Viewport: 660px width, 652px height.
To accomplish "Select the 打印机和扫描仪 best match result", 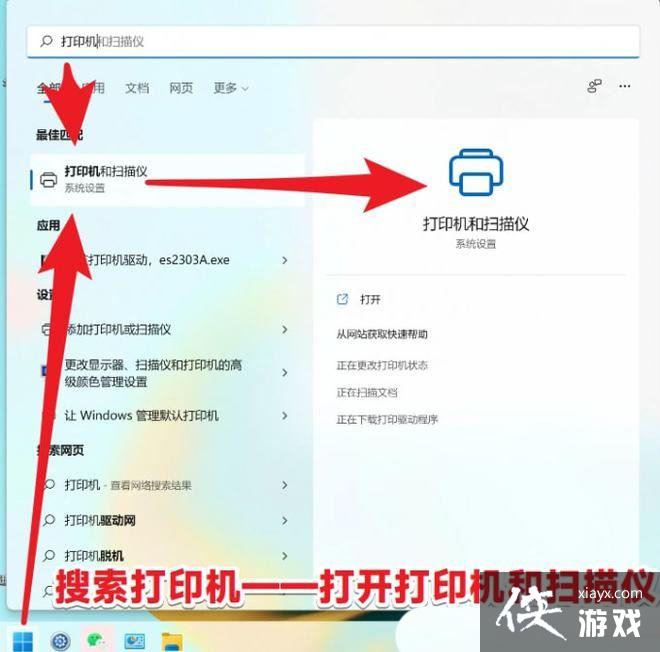I will click(x=168, y=180).
